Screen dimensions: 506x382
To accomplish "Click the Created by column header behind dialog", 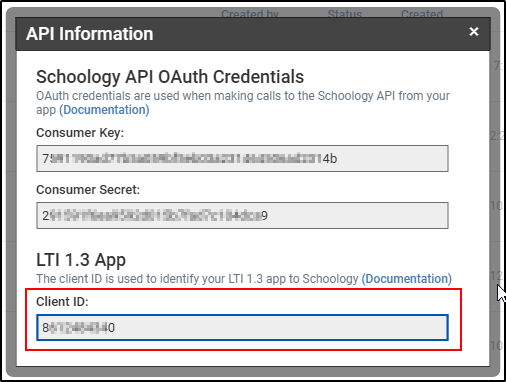I will point(250,14).
